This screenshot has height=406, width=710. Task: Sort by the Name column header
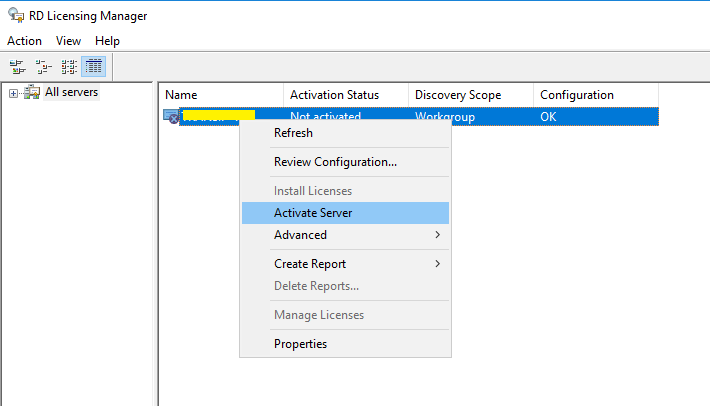221,95
